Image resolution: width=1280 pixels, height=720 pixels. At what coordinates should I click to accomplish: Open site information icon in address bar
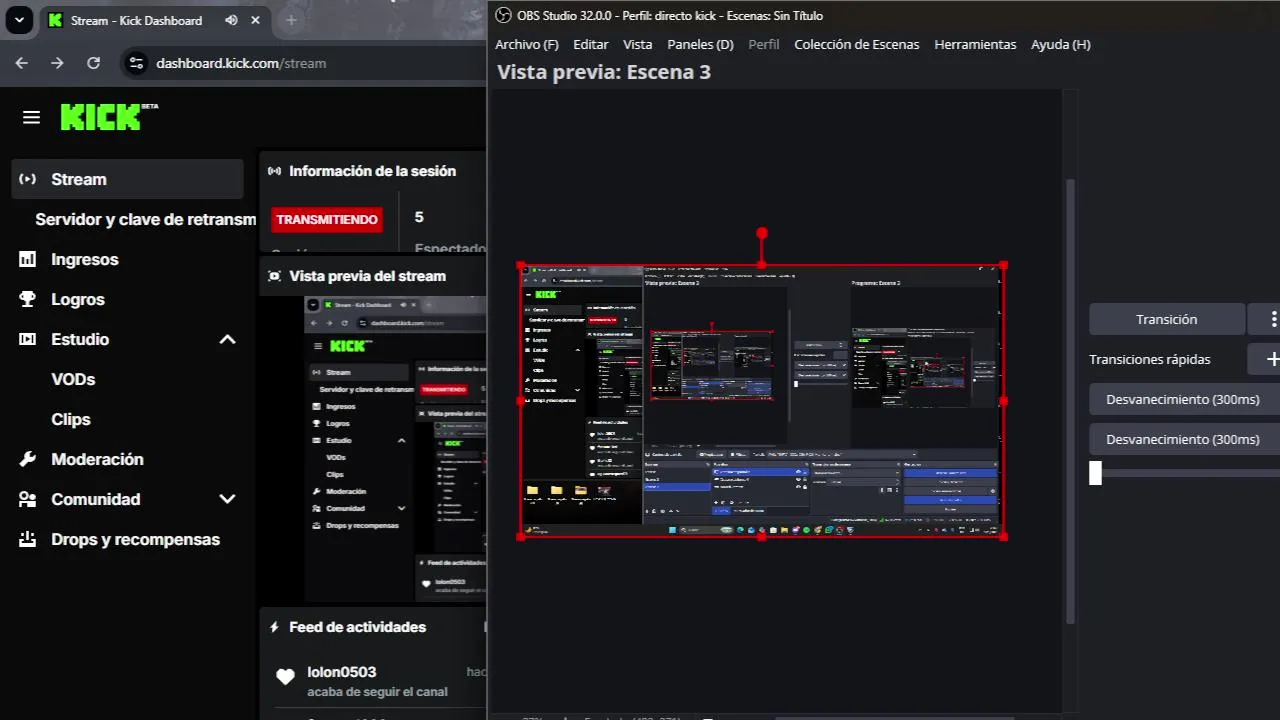(x=136, y=63)
